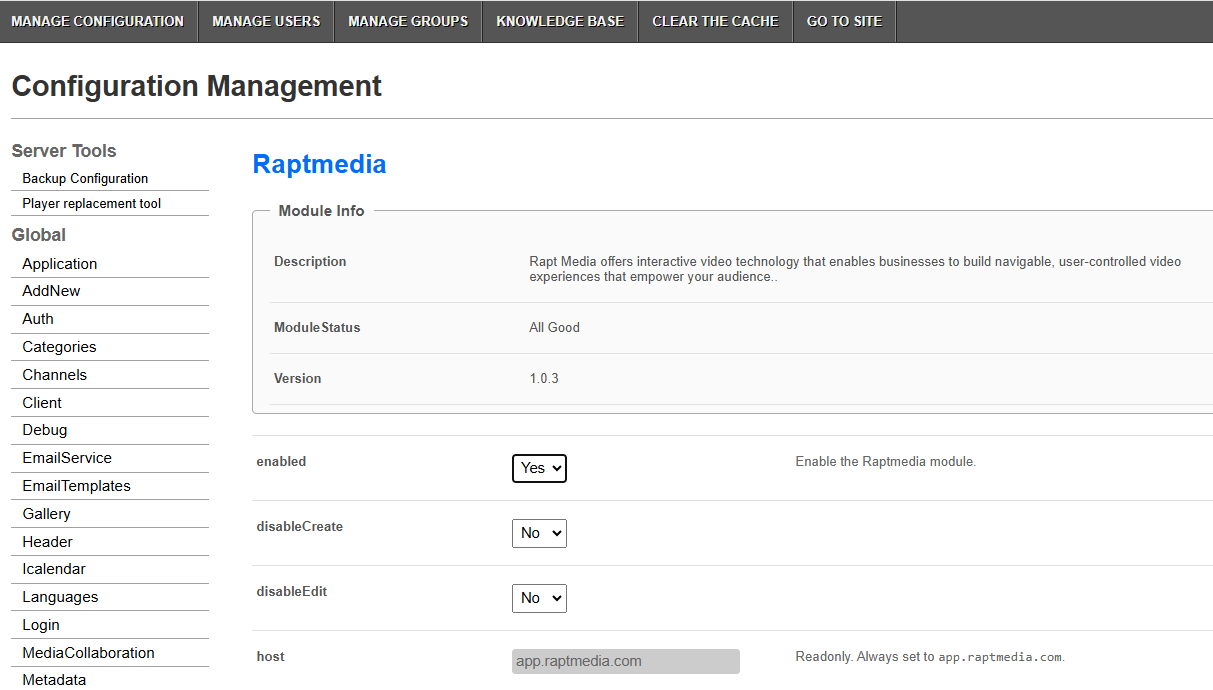Click the readonly host input field
1213x690 pixels.
626,661
